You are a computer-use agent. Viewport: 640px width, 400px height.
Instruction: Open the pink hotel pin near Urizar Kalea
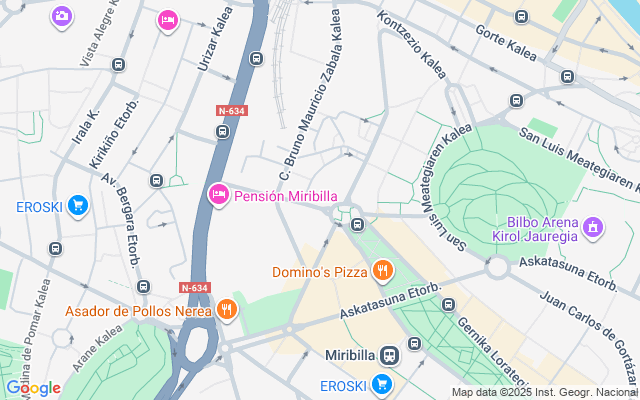168,20
